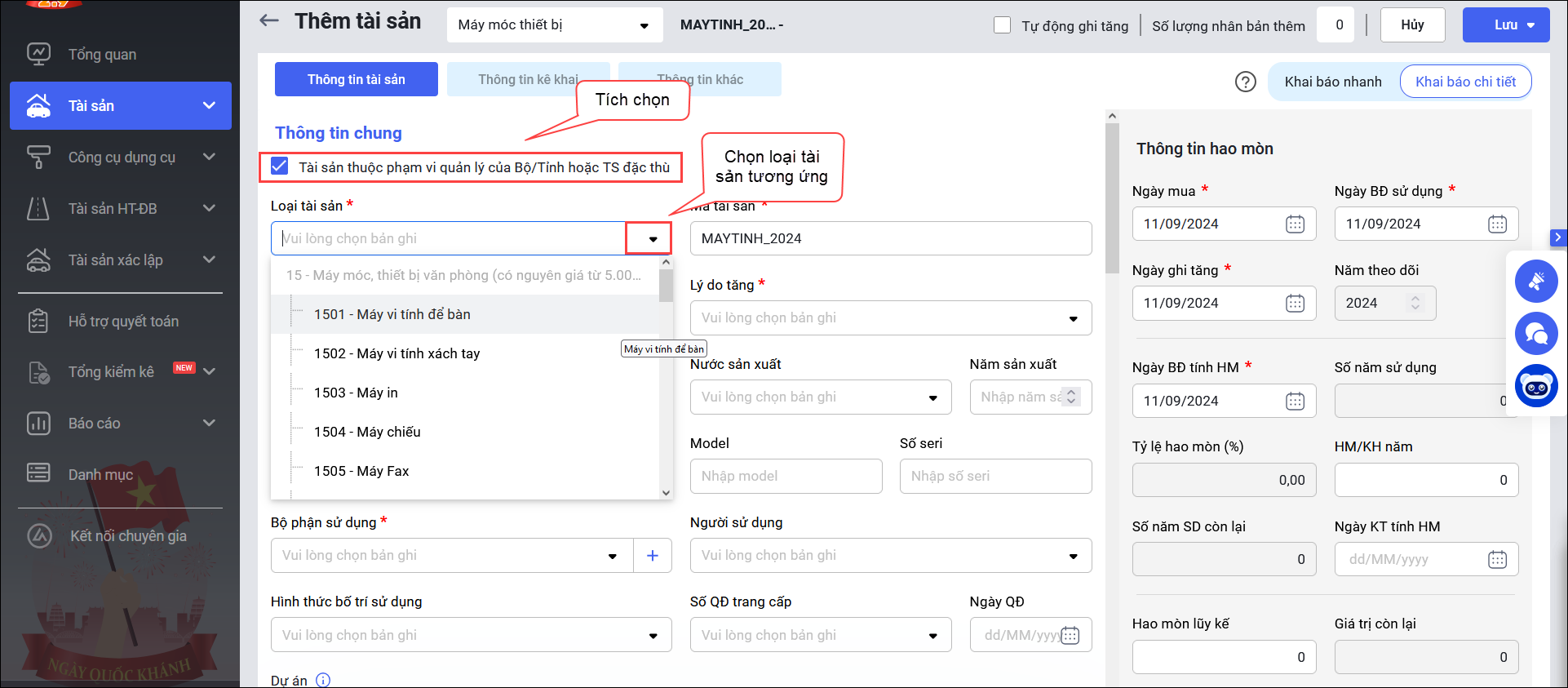Click the plus icon to add Bộ phận sử dụng

[653, 555]
